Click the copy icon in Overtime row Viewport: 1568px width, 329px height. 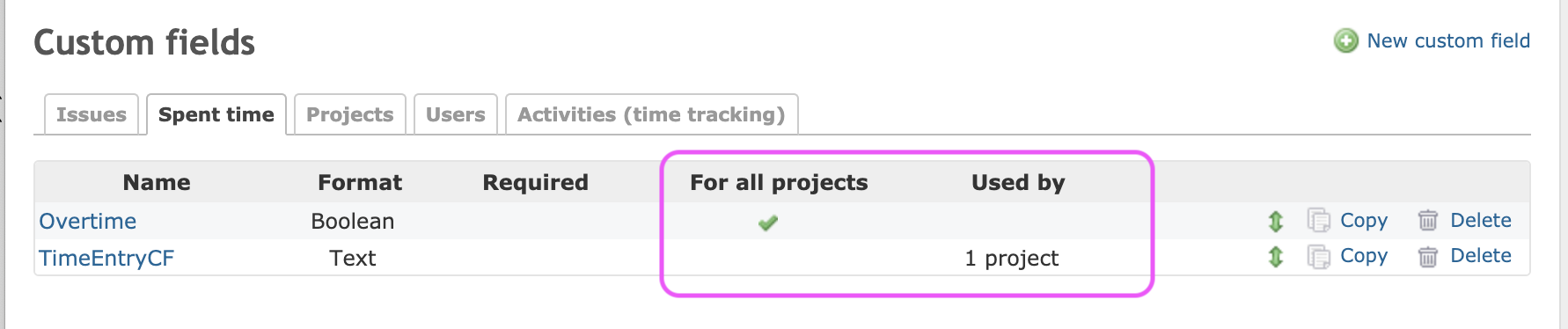pos(1318,220)
